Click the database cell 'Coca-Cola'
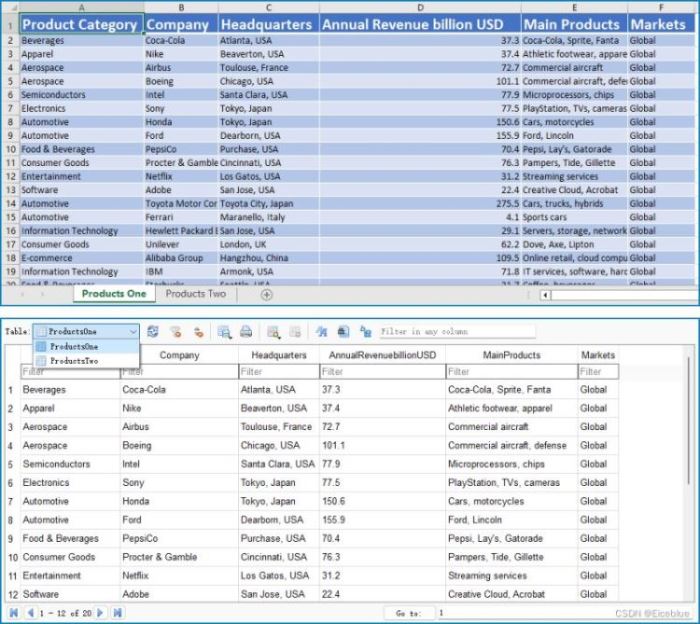Screen dimensions: 700x624 (x=179, y=390)
